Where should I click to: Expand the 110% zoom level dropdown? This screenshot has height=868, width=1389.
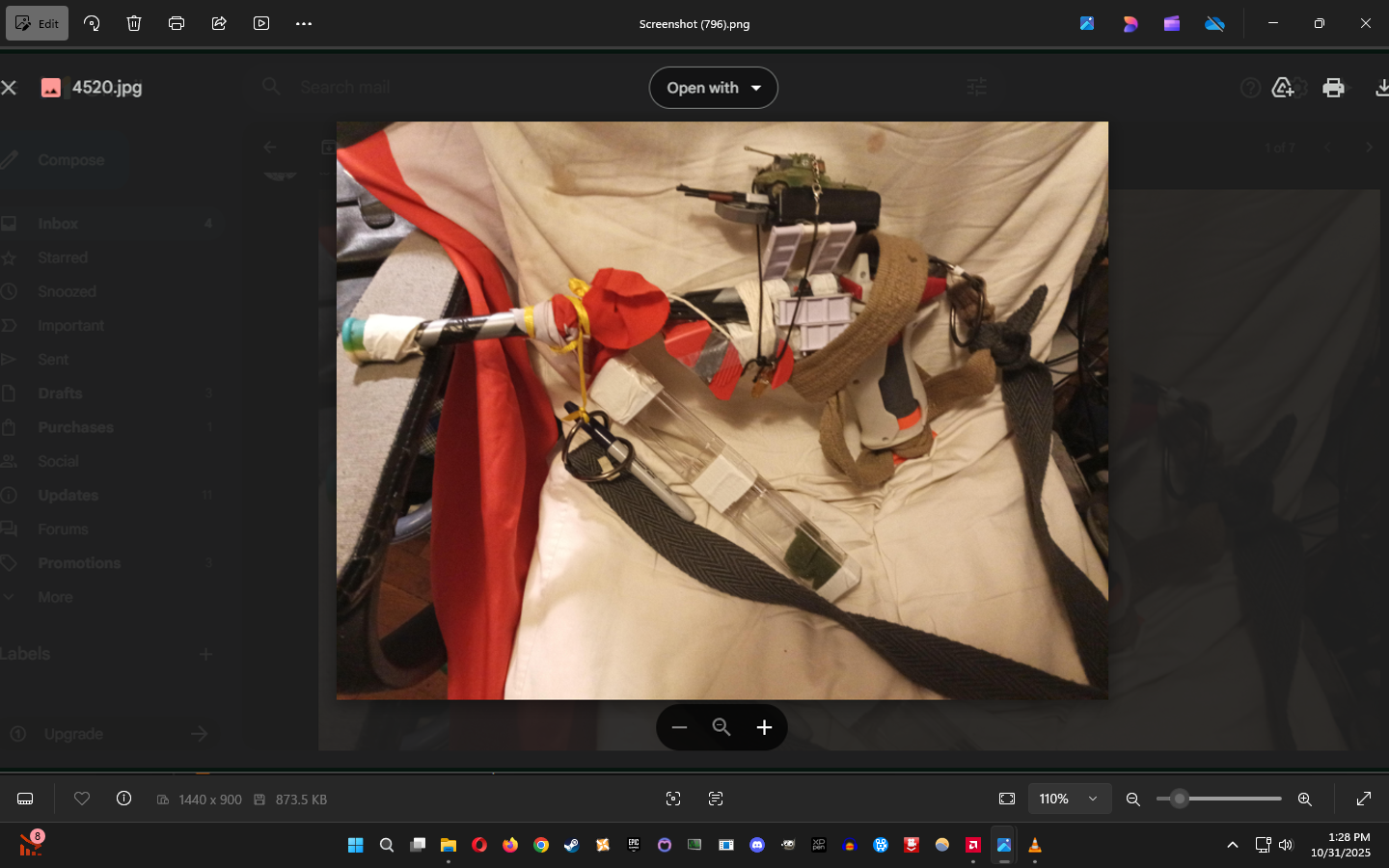(1069, 799)
